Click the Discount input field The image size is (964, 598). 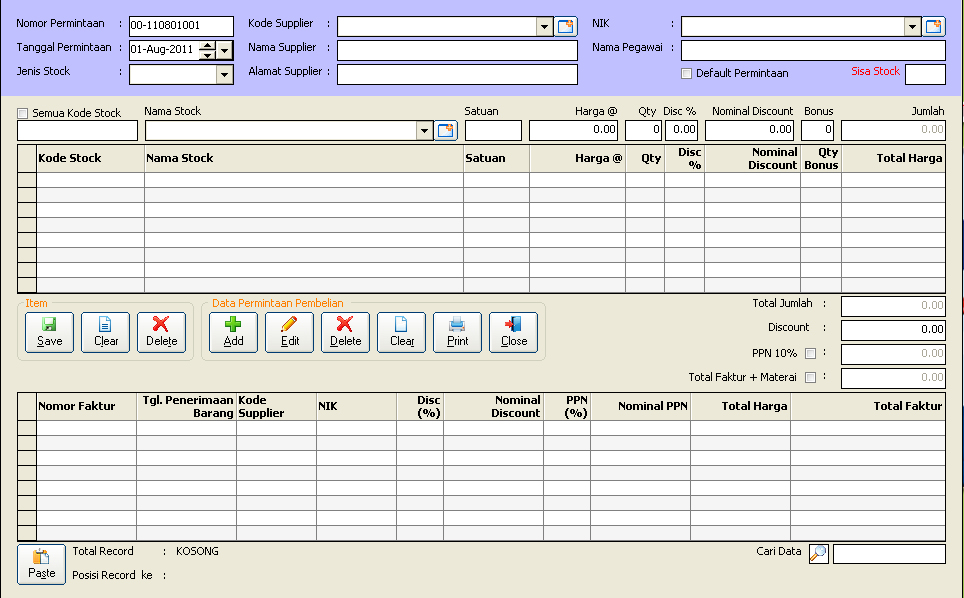click(x=892, y=330)
